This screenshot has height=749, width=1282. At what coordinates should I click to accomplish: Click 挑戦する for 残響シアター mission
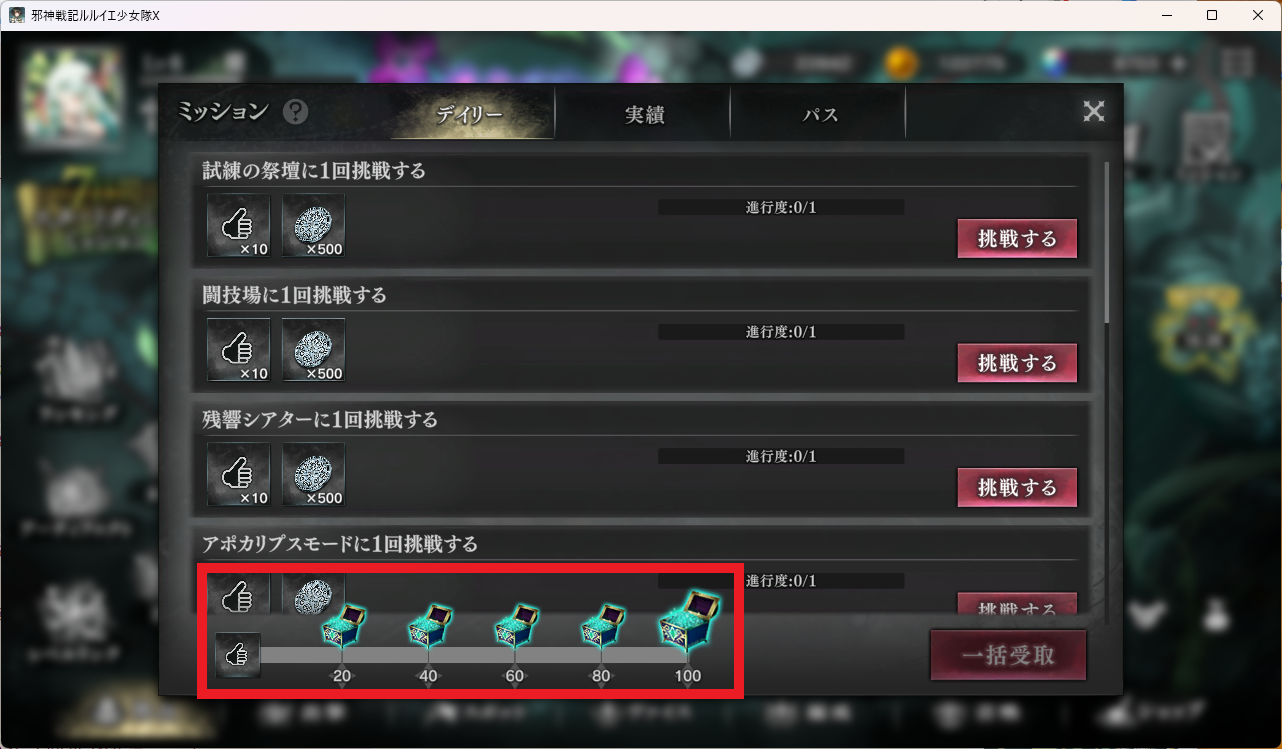click(x=1017, y=487)
